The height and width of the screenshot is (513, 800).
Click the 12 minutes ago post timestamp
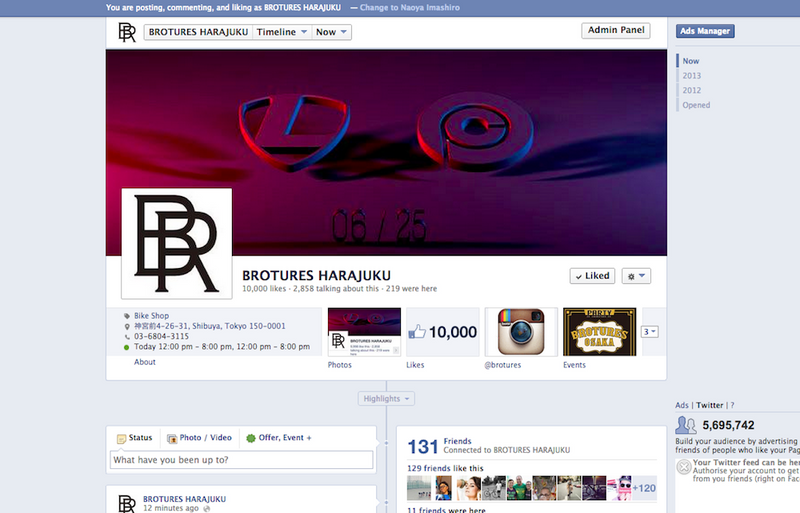(171, 508)
